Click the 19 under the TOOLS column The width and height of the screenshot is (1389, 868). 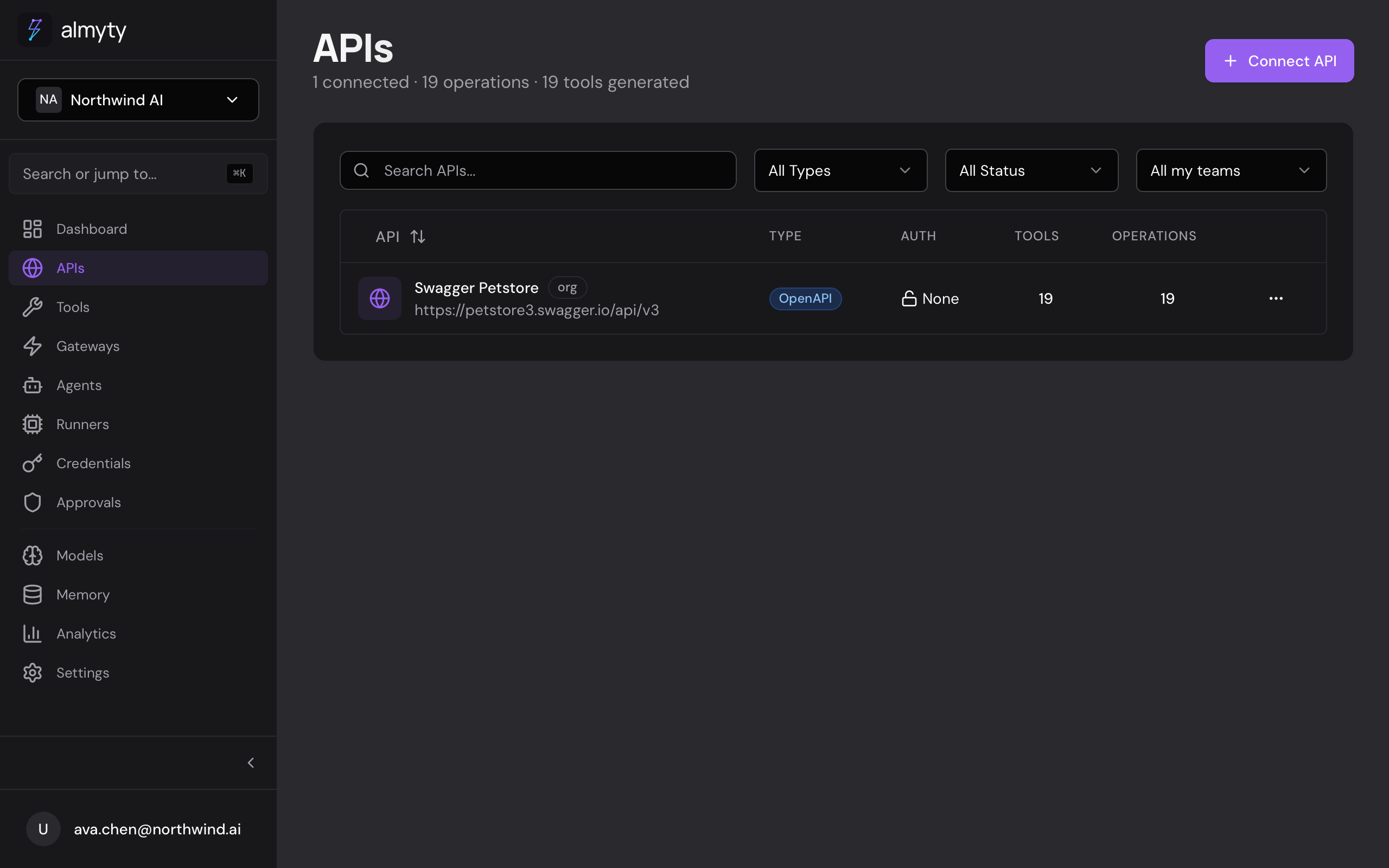point(1045,298)
